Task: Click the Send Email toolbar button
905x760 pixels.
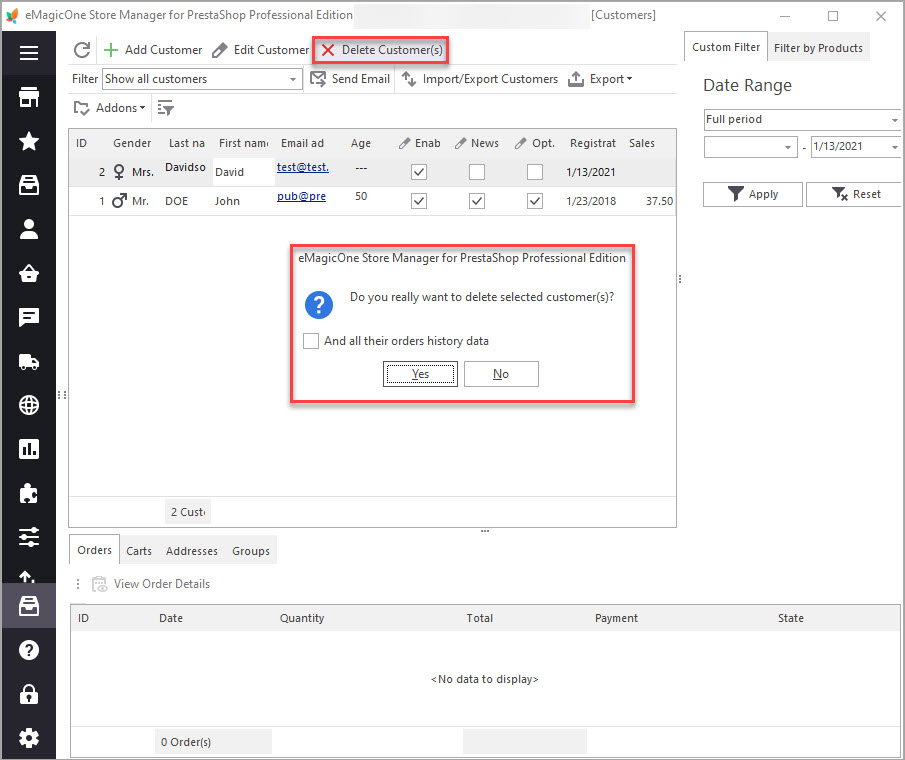Action: pos(350,79)
